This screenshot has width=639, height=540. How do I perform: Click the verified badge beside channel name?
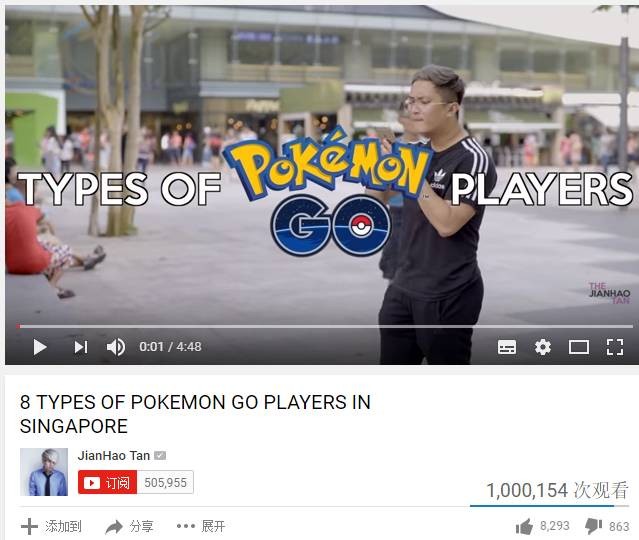point(160,456)
